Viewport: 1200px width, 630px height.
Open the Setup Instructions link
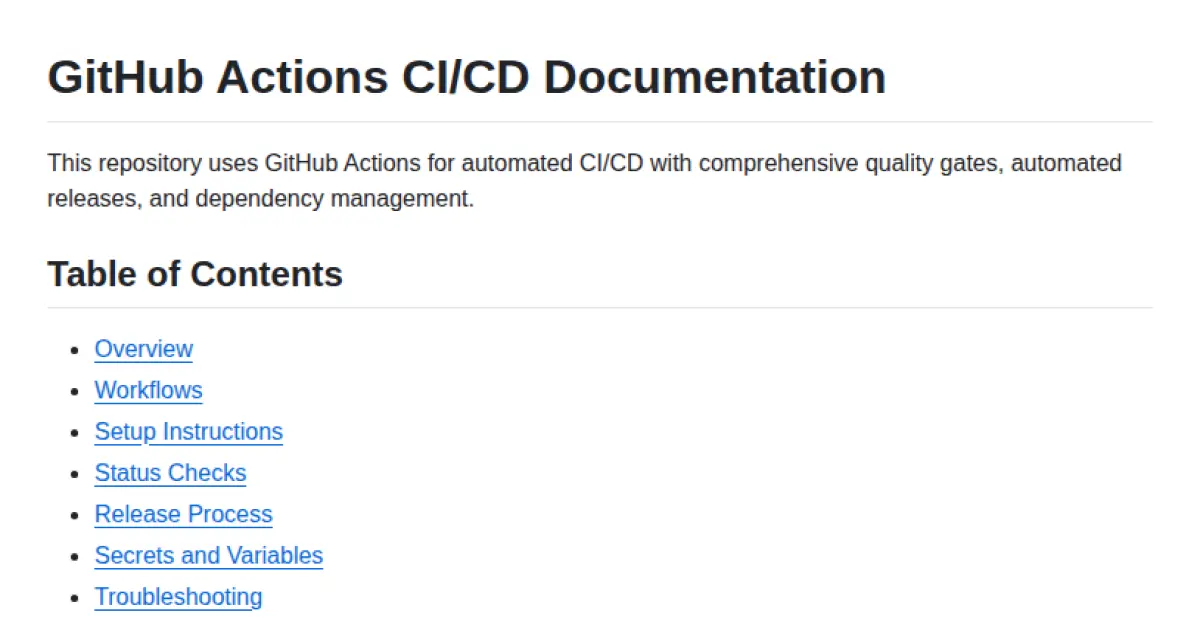(x=188, y=432)
